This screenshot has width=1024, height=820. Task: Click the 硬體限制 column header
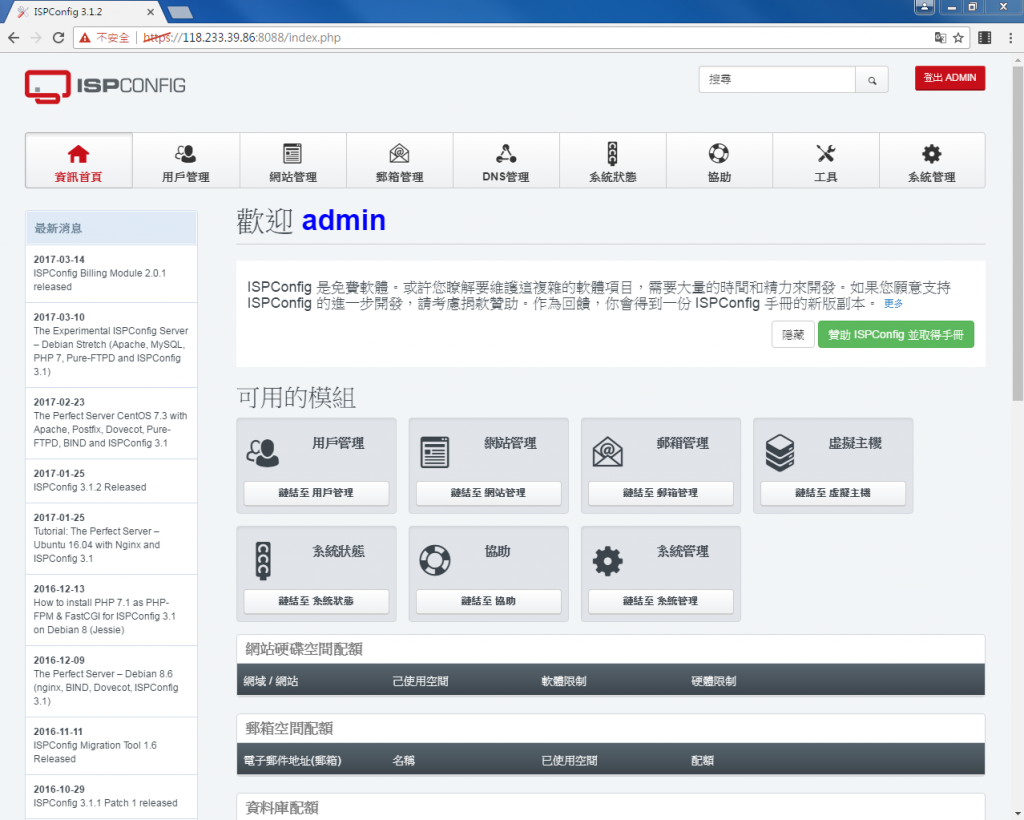coord(713,681)
